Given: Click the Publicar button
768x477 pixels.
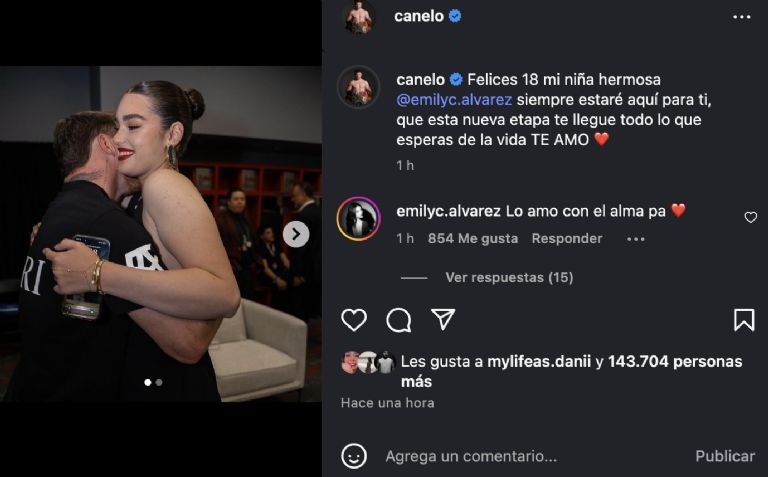Looking at the screenshot, I should pyautogui.click(x=725, y=456).
